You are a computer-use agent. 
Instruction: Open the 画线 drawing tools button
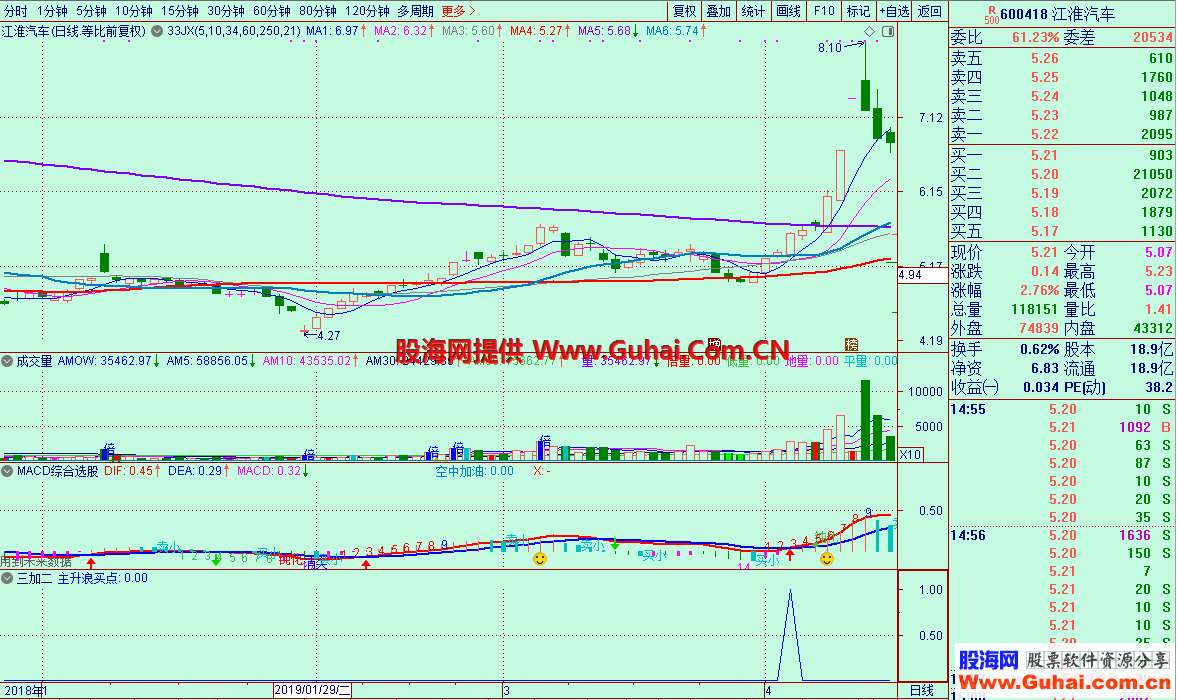coord(788,11)
